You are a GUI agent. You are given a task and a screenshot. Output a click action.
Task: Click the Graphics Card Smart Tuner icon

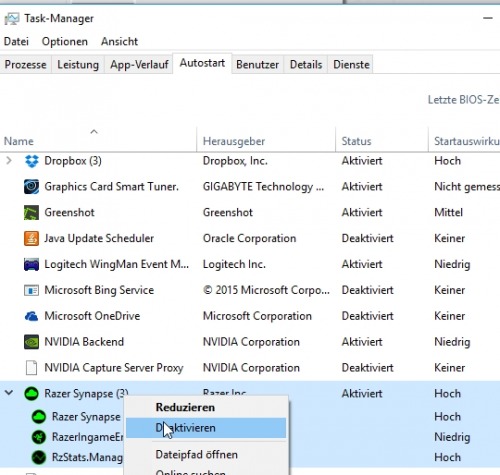point(31,187)
